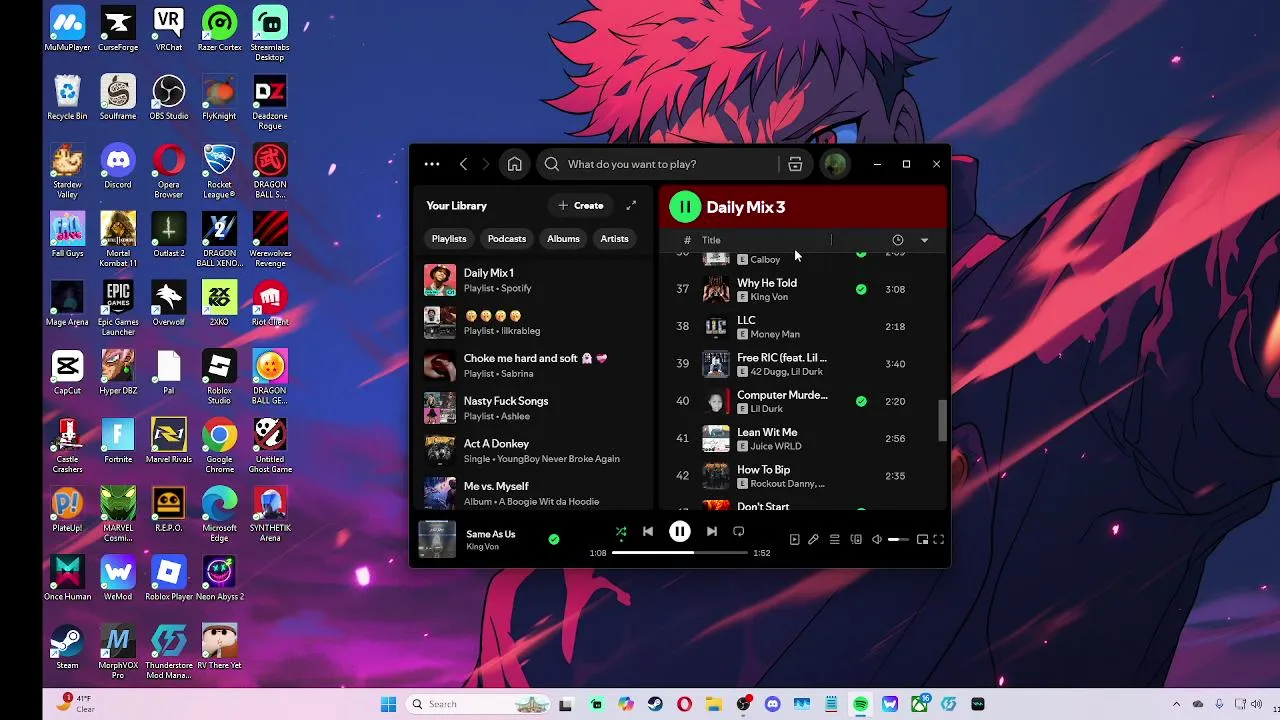The width and height of the screenshot is (1280, 720).
Task: Show hidden system tray icons
Action: click(x=1176, y=704)
